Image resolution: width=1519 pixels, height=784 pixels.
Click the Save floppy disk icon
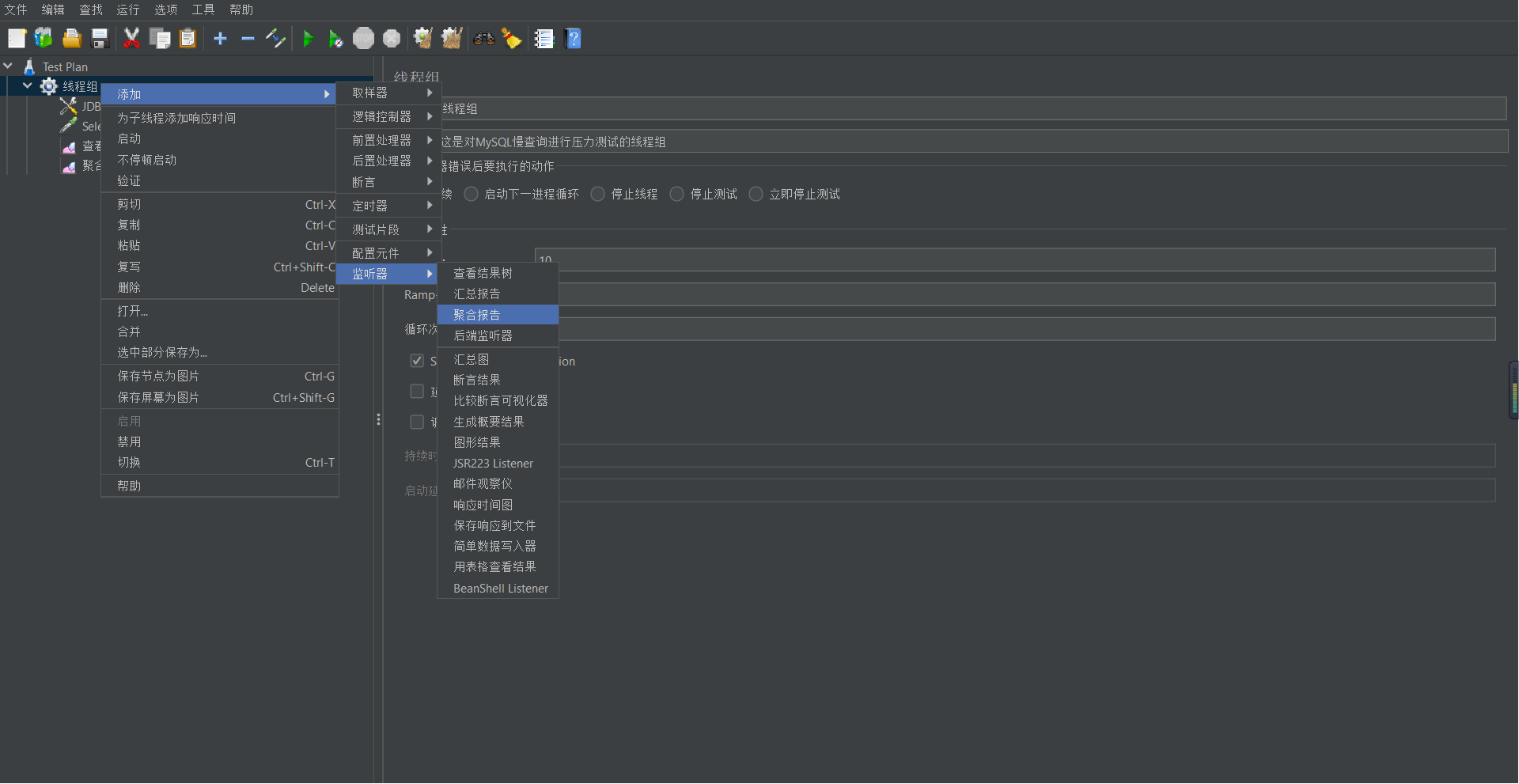[x=100, y=38]
